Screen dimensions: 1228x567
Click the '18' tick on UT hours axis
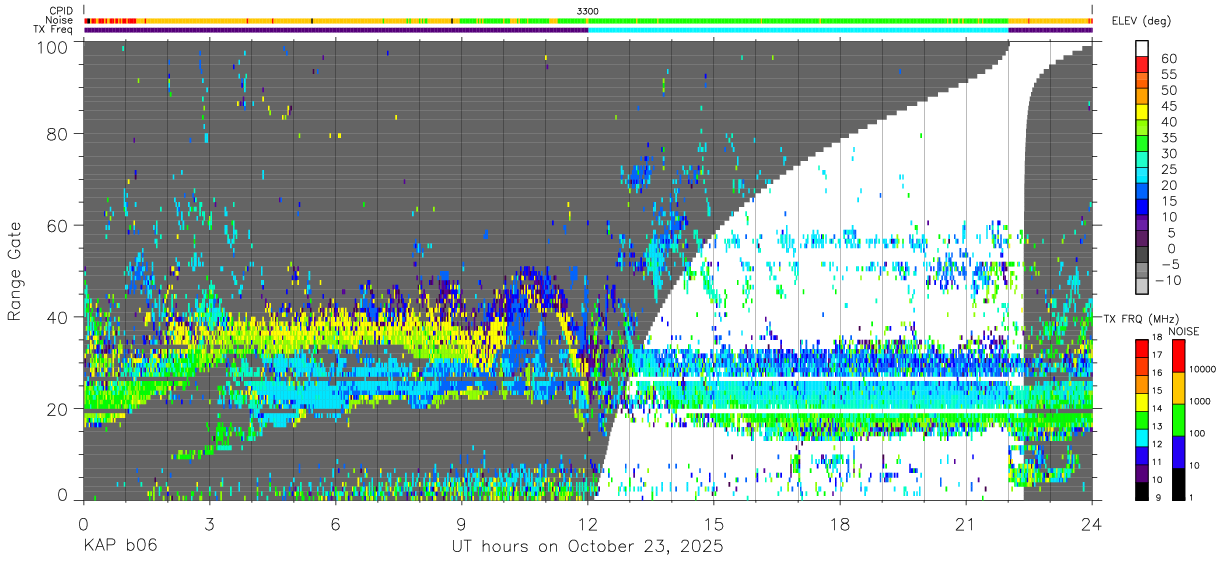tap(840, 523)
